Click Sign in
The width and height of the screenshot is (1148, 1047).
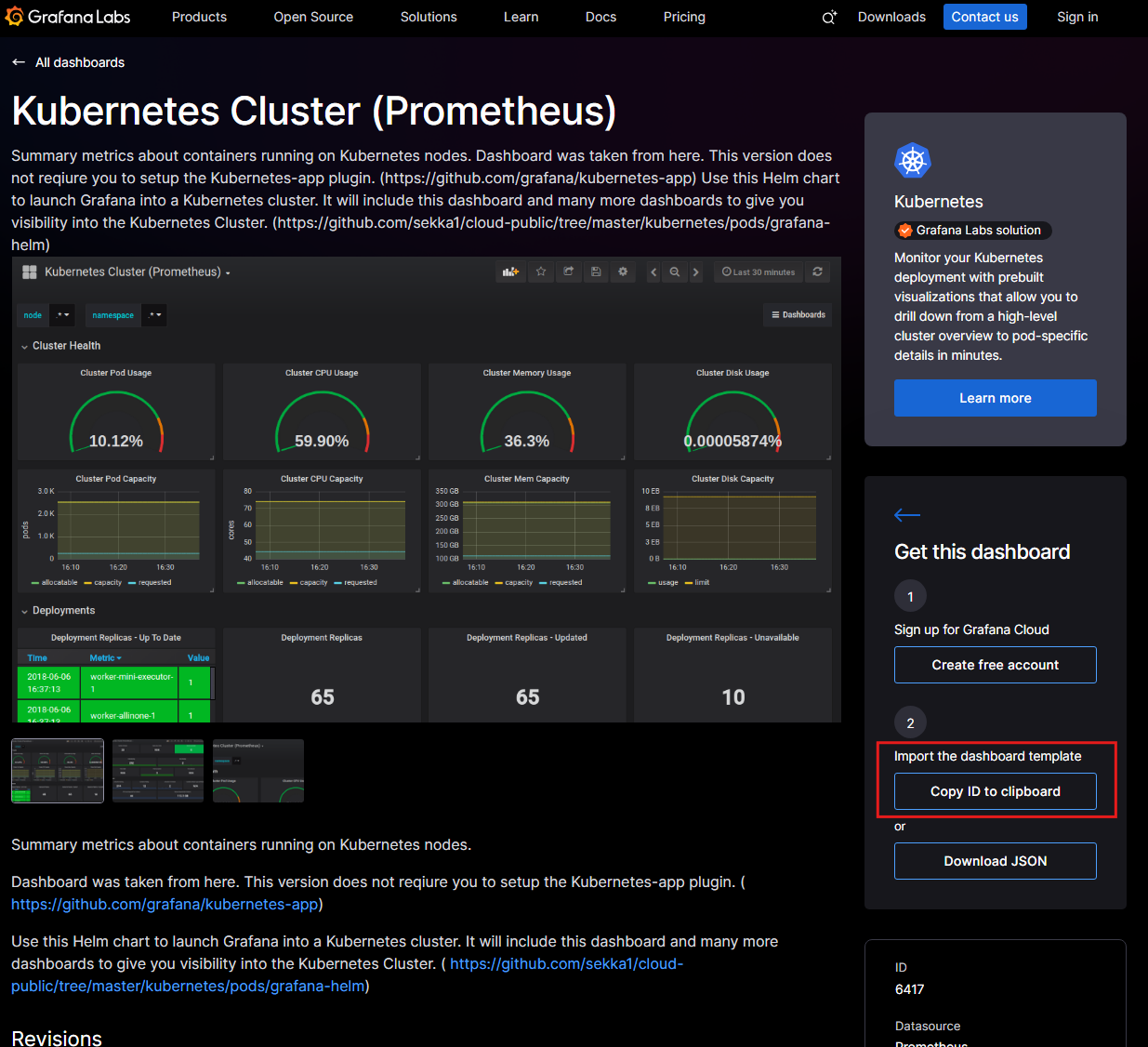coord(1077,17)
